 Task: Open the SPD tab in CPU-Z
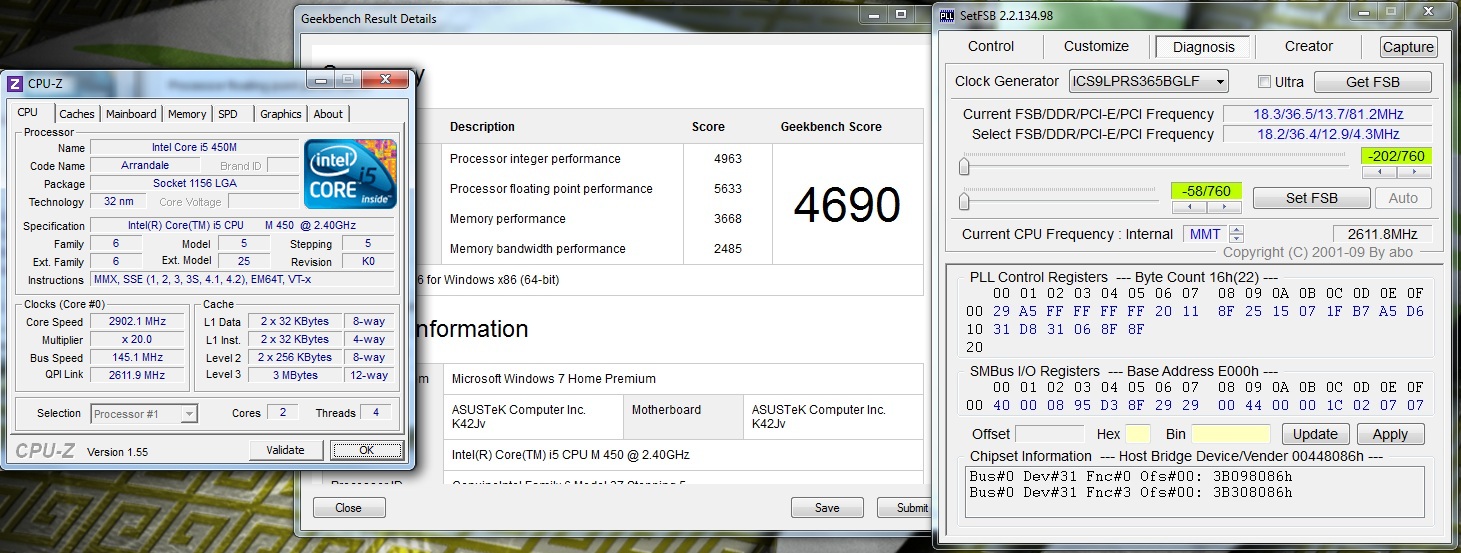tap(228, 114)
